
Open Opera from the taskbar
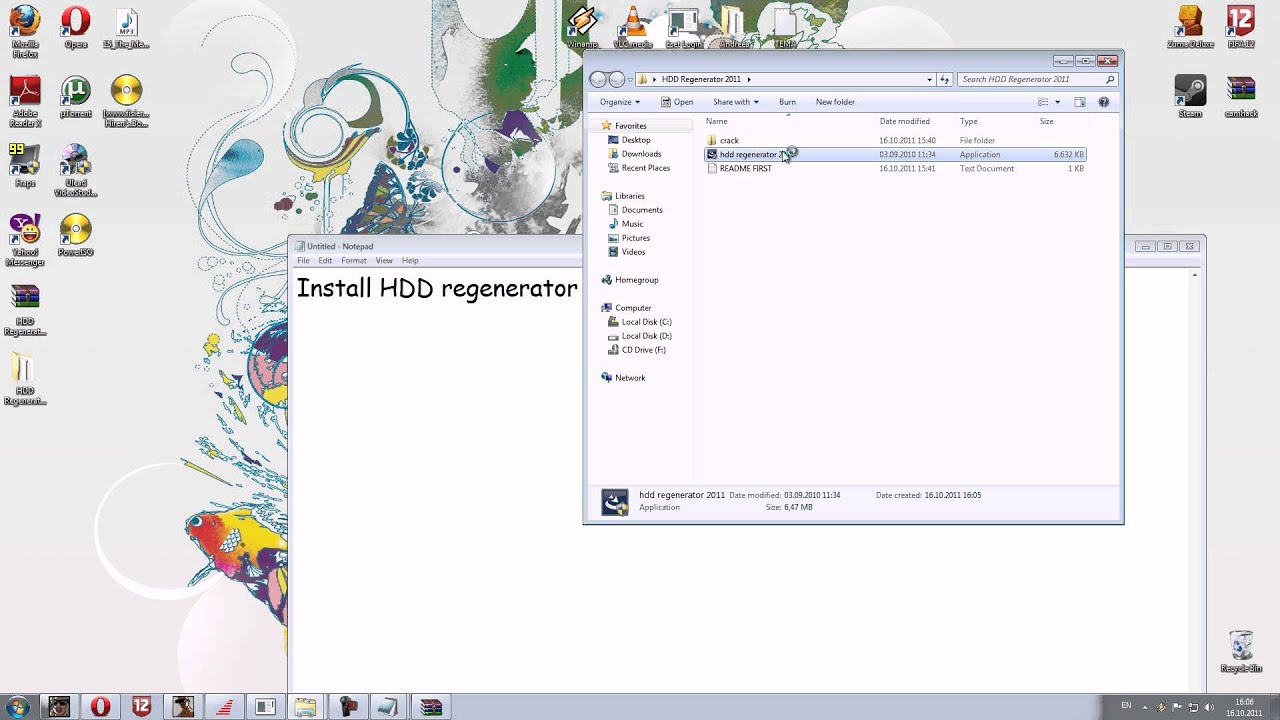[x=100, y=707]
